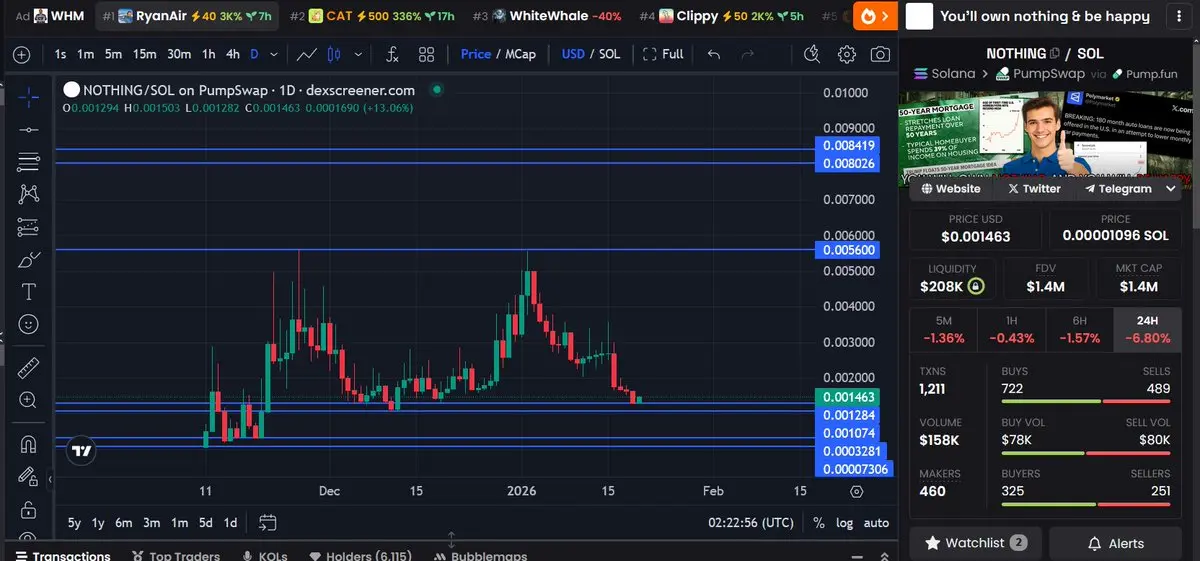Open the indicators fx menu

pos(392,54)
